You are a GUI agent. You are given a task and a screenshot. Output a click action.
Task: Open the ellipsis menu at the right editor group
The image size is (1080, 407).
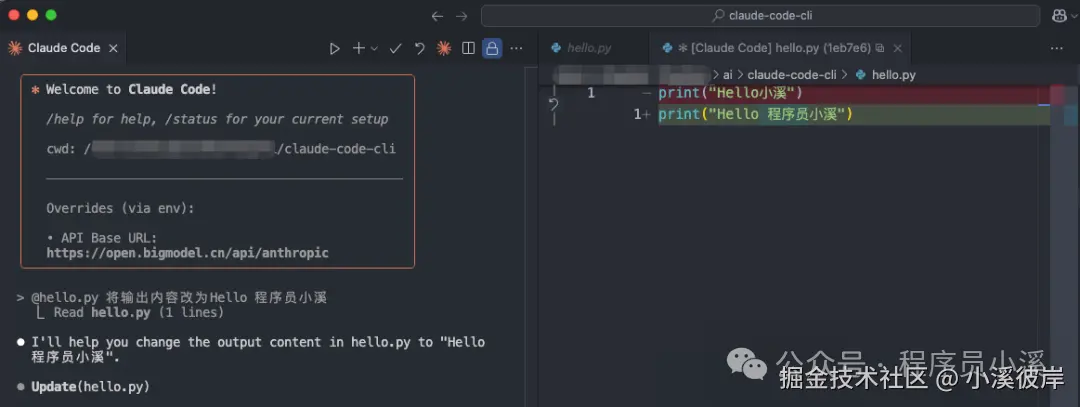(x=1057, y=48)
